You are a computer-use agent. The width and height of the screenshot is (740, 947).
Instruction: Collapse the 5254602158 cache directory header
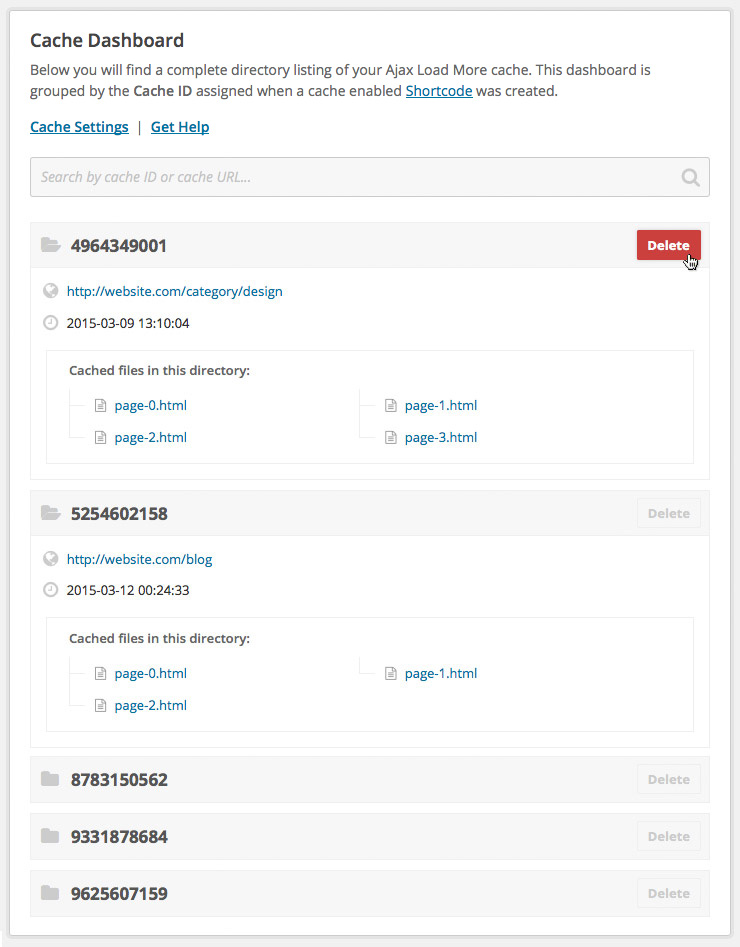pos(370,513)
